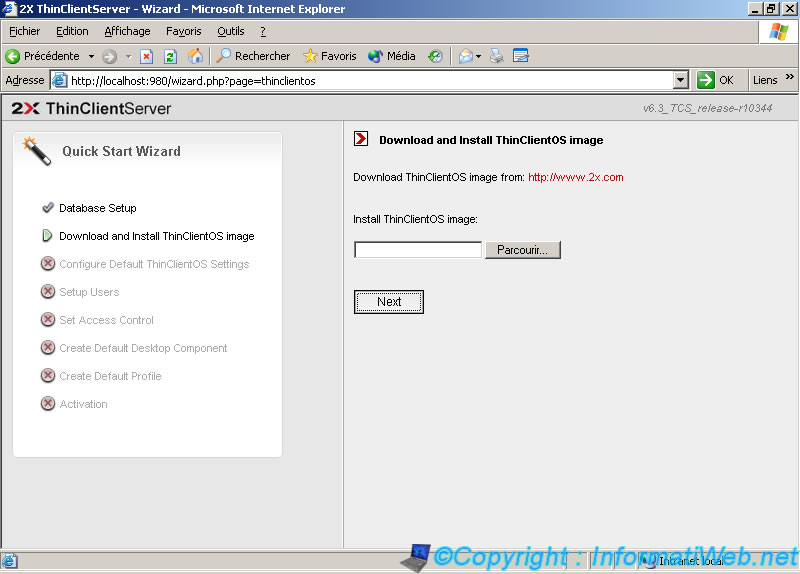Click the History icon in toolbar
The height and width of the screenshot is (574, 800).
pos(435,56)
